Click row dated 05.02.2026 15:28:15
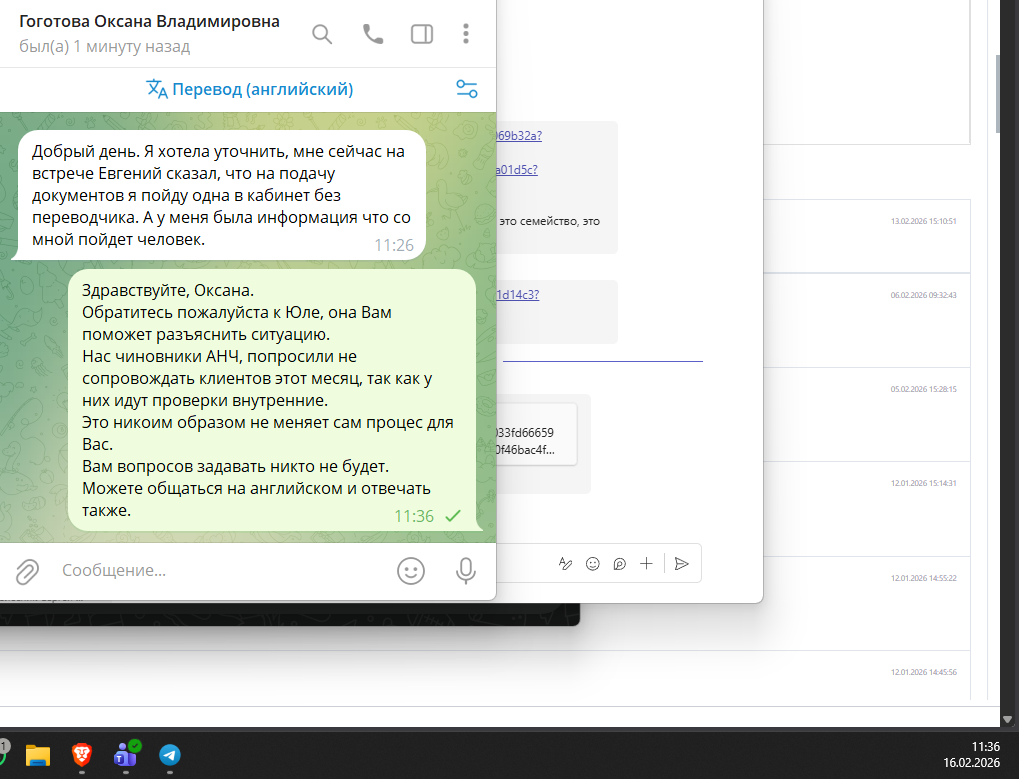The image size is (1019, 779). (x=866, y=415)
